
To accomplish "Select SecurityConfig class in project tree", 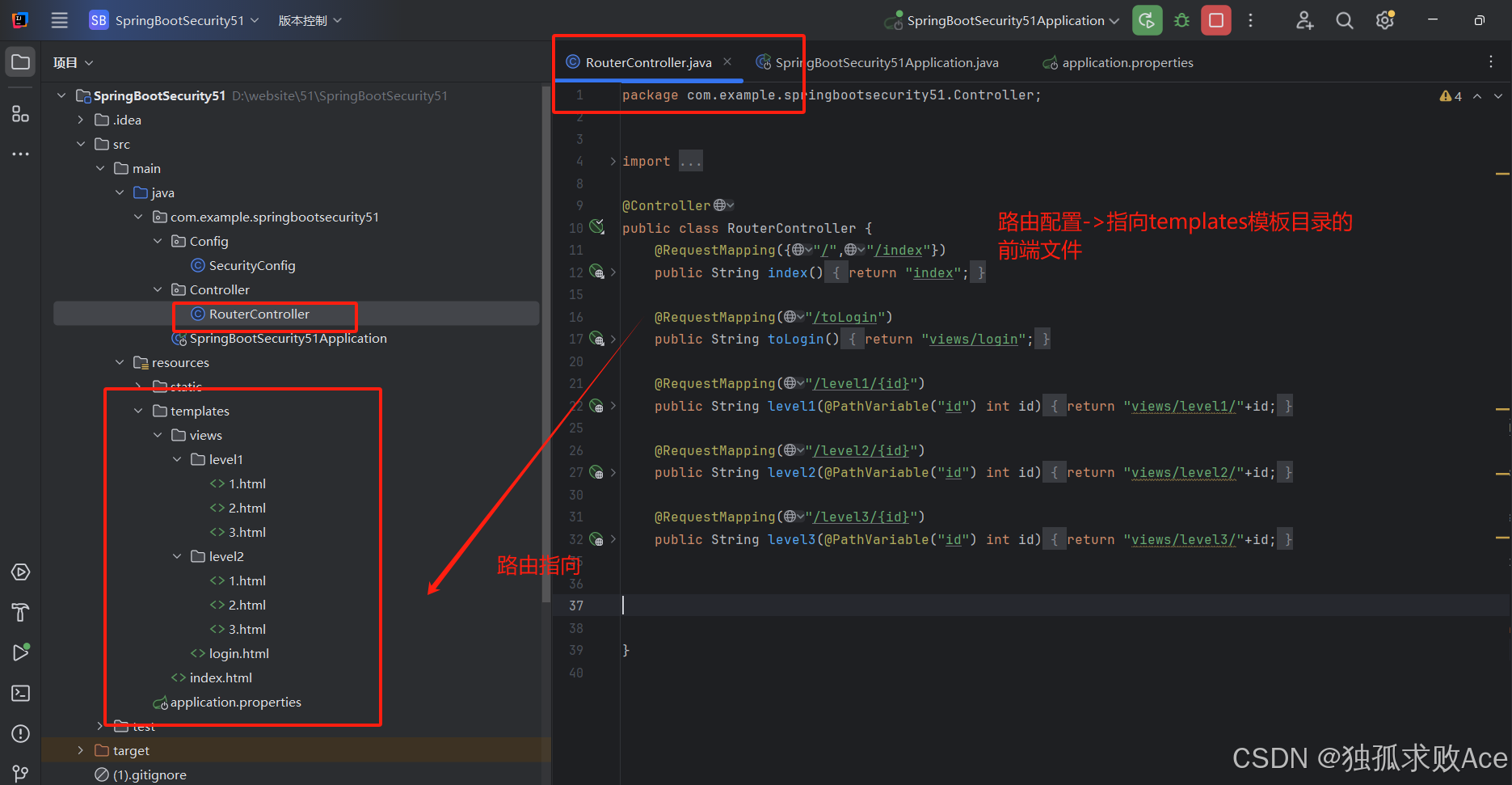I will [243, 265].
